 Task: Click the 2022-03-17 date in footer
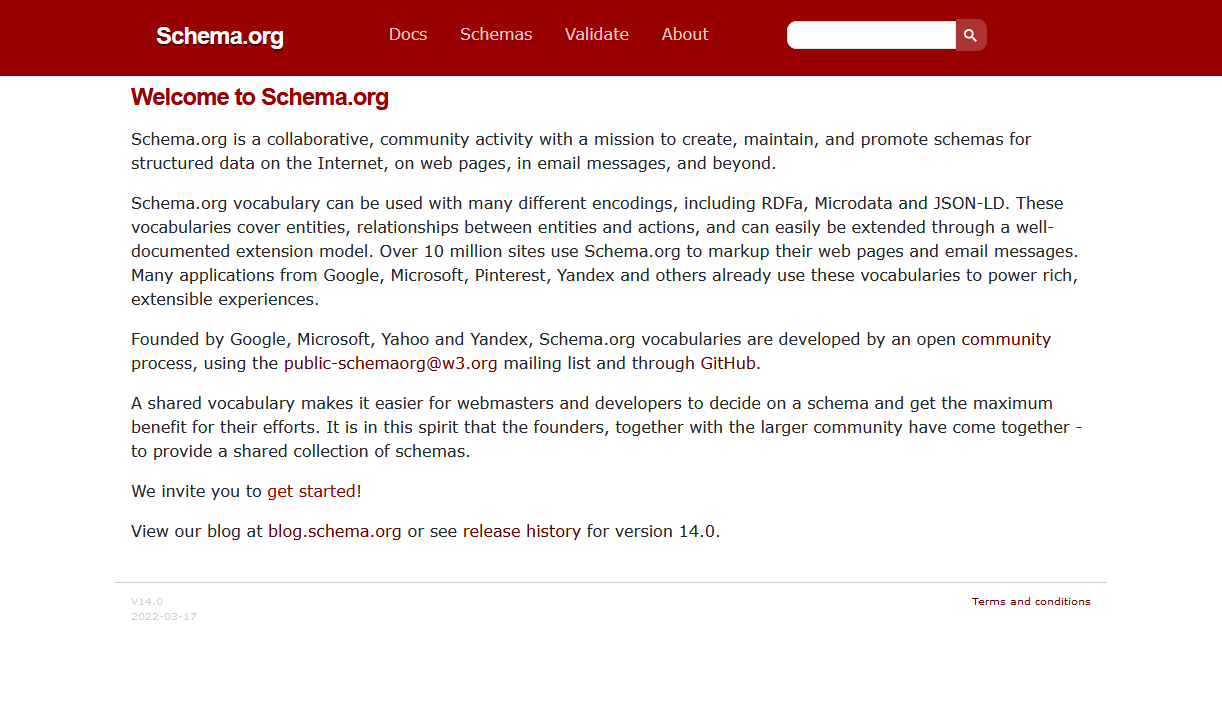(x=164, y=616)
